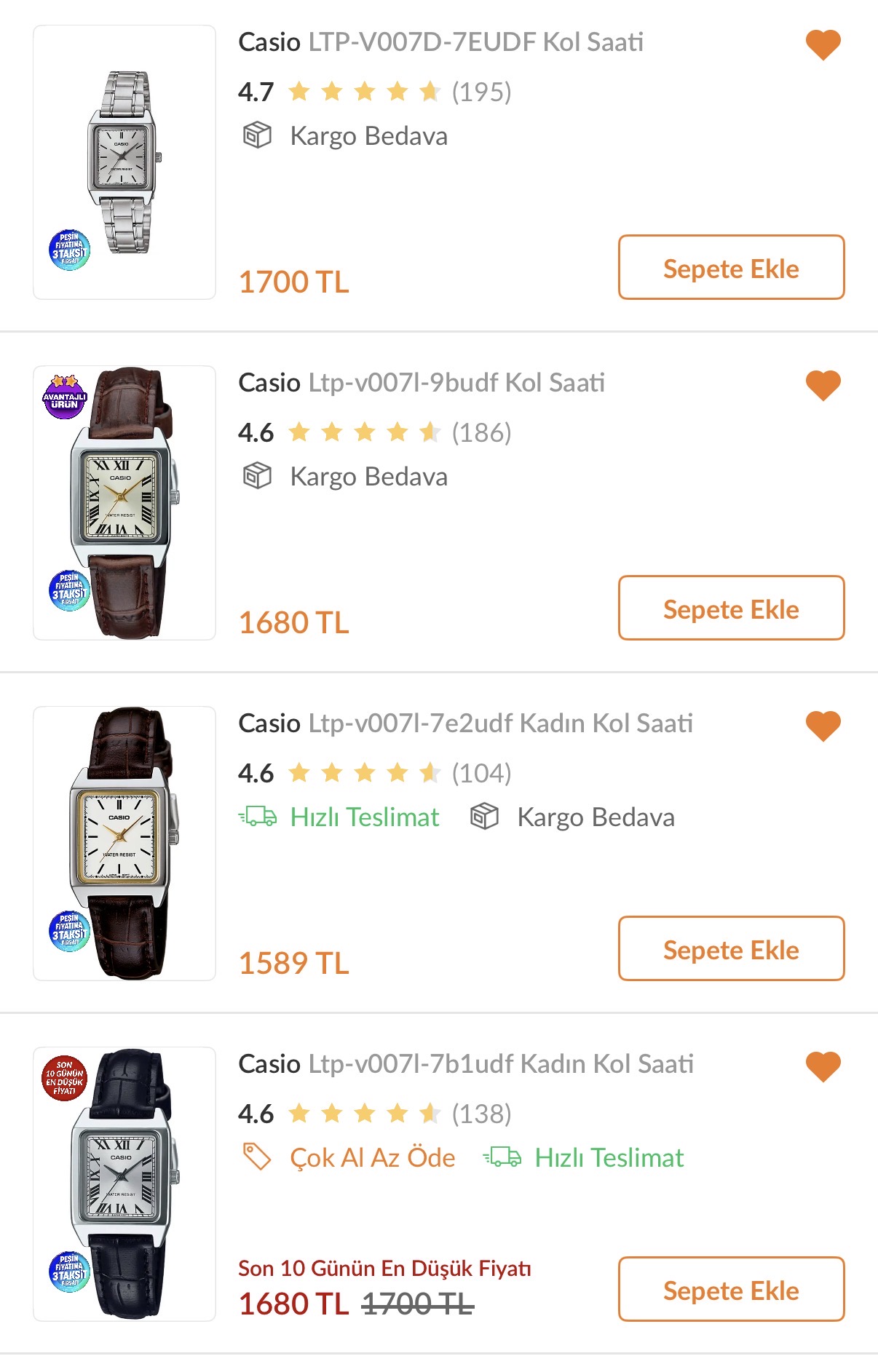Image resolution: width=878 pixels, height=1372 pixels.
Task: Open the brown strap Roman numeral watch image
Action: pos(124,503)
